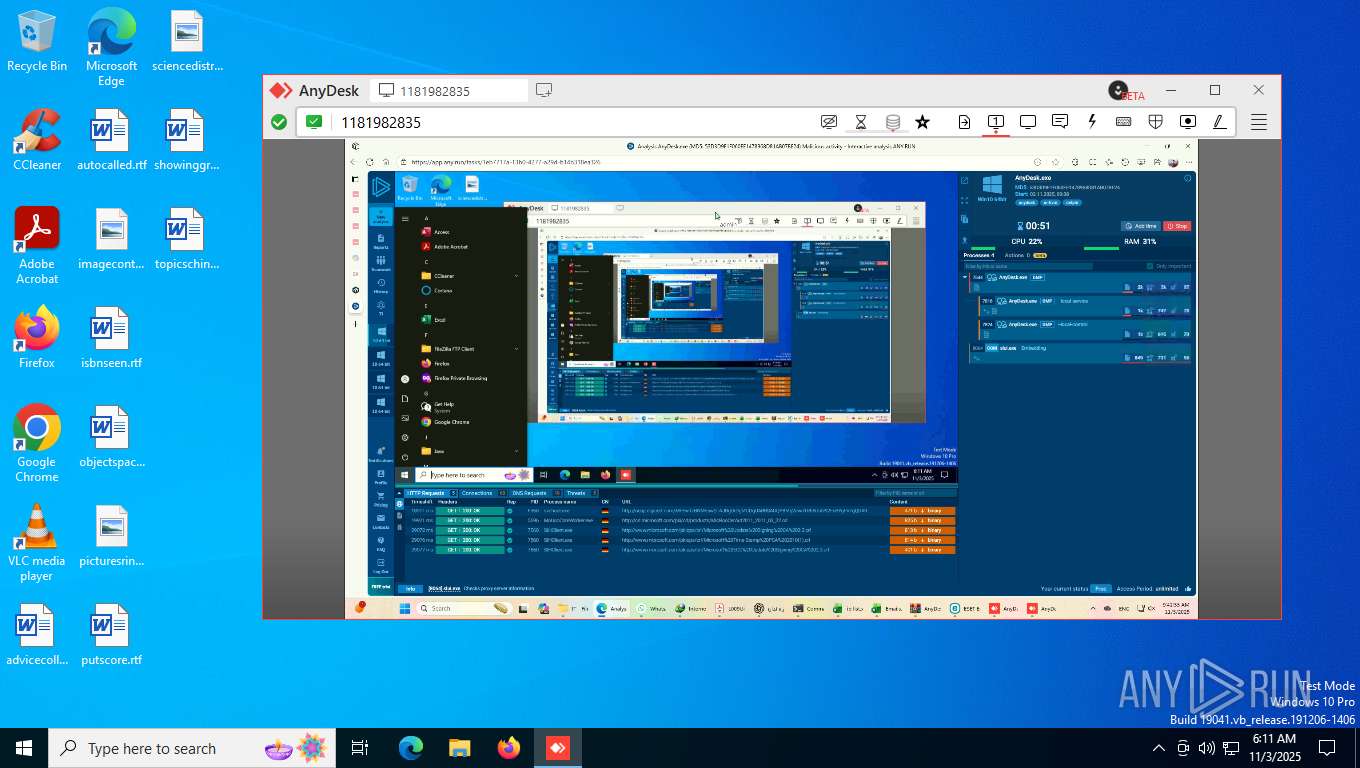The width and height of the screenshot is (1360, 768).
Task: Select isbnseen.rtf file on desktop
Action: [111, 338]
